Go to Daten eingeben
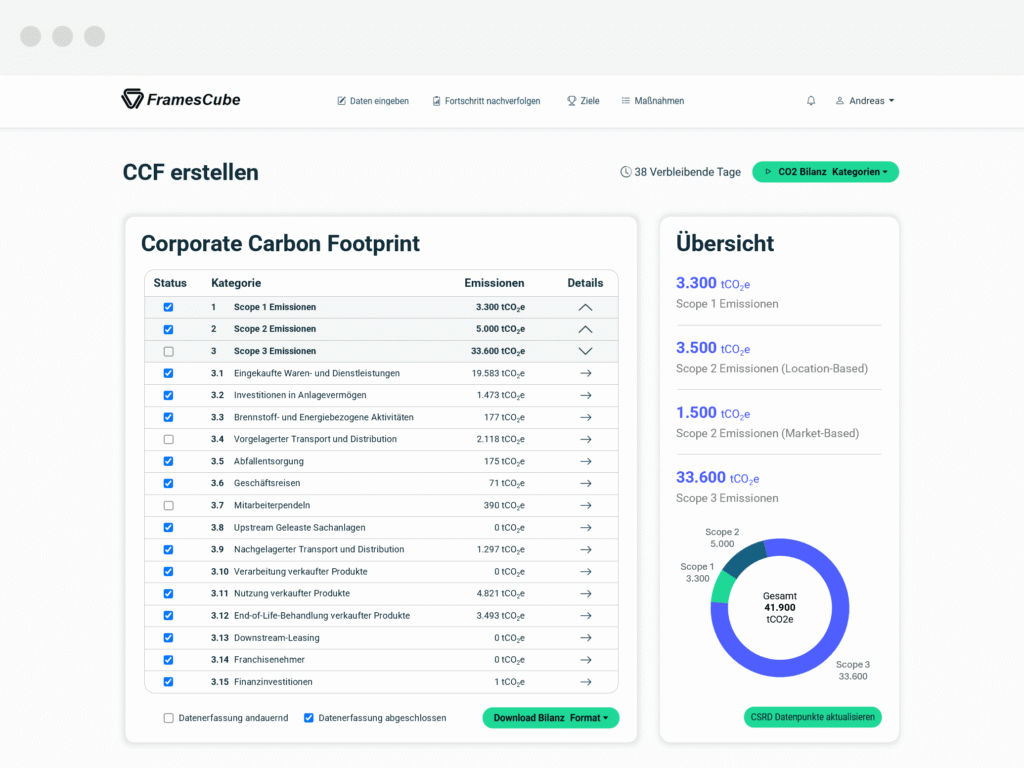 [x=373, y=101]
